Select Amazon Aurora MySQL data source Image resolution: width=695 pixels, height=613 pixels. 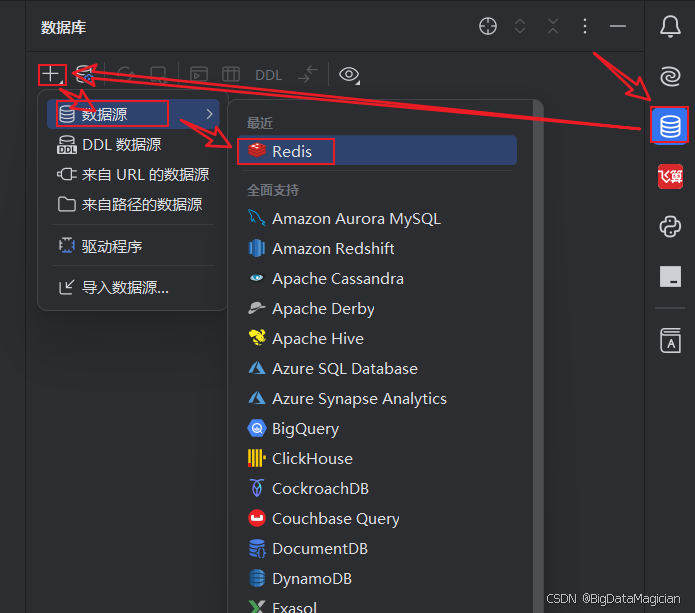click(377, 219)
